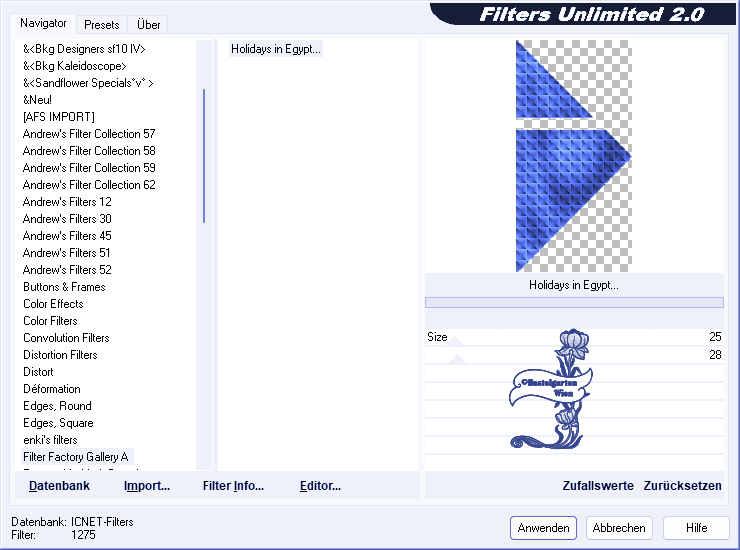This screenshot has width=740, height=550.
Task: Open Filter Info... dialog
Action: [233, 485]
